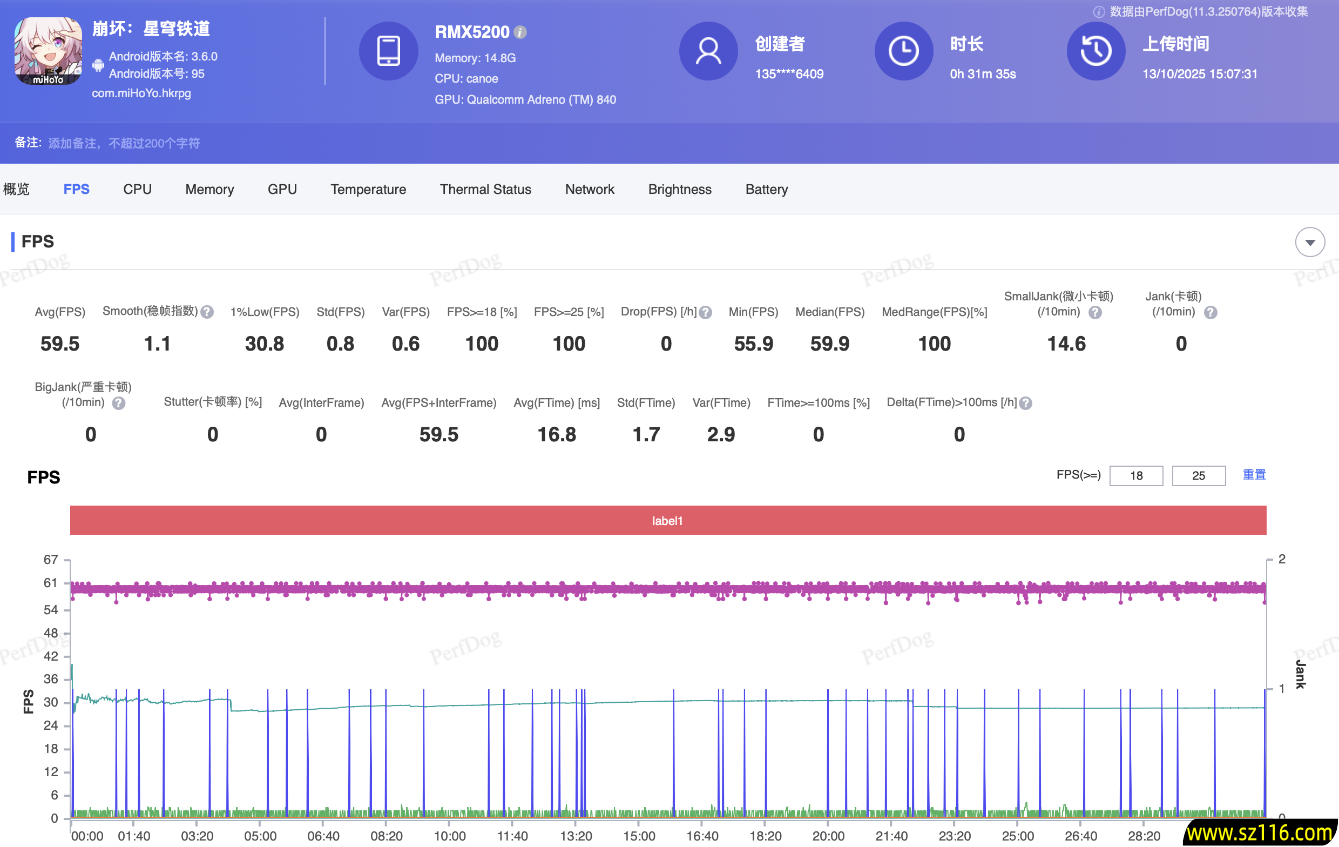Click the upload time history icon
The height and width of the screenshot is (847, 1339).
(1096, 51)
